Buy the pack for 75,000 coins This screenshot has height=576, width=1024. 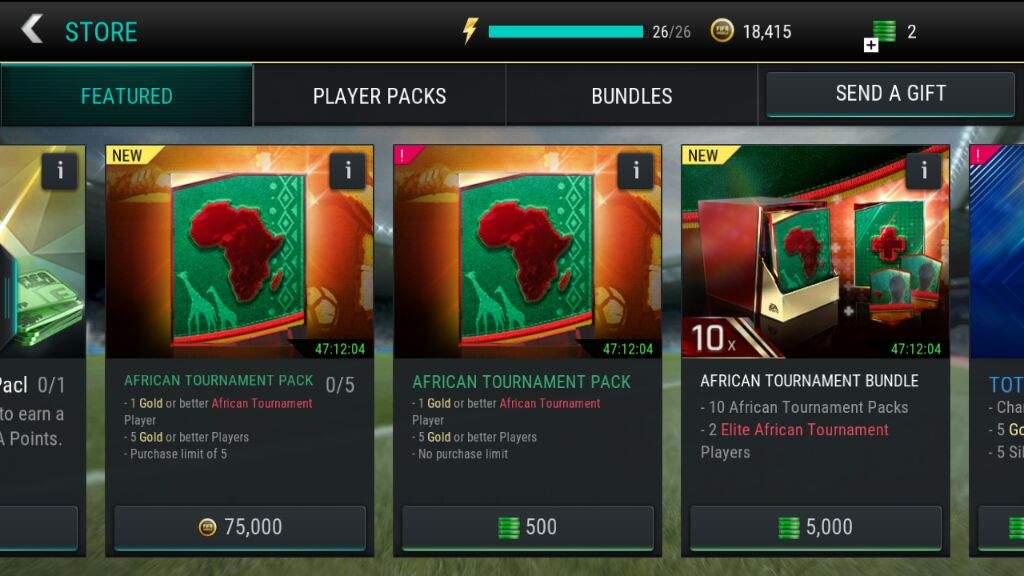pos(240,527)
